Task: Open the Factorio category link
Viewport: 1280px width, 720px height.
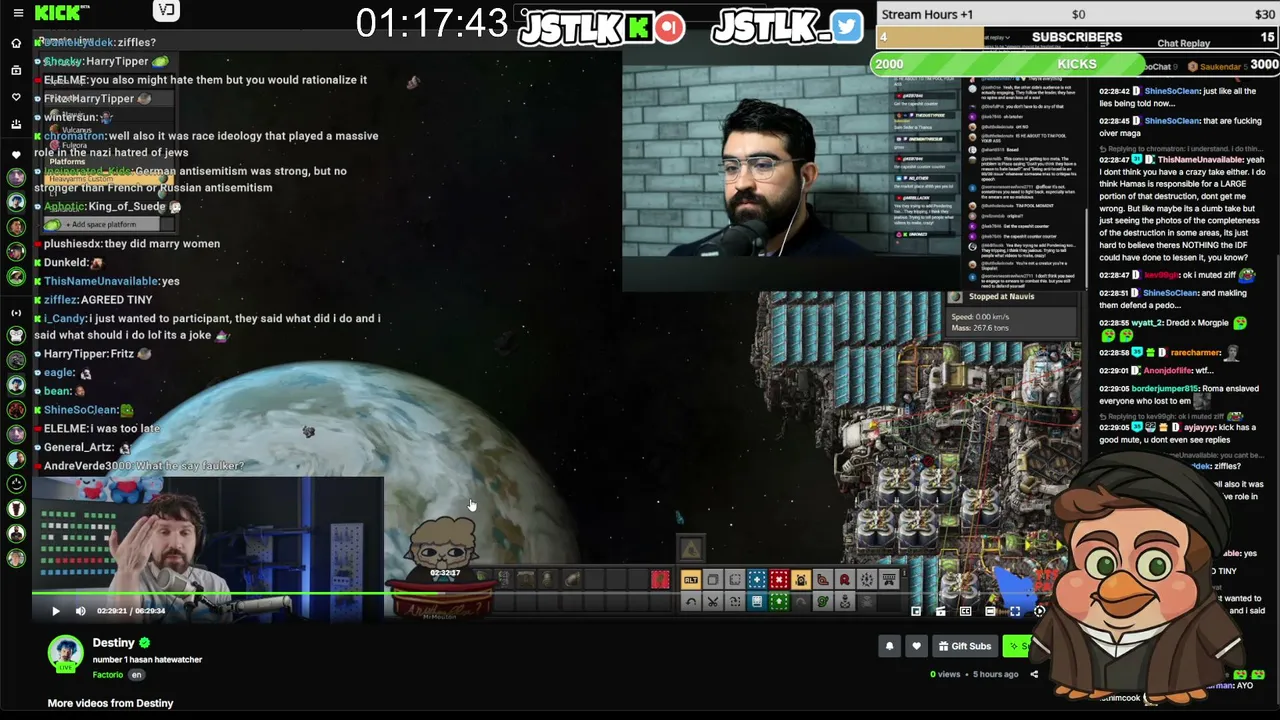Action: (x=108, y=675)
